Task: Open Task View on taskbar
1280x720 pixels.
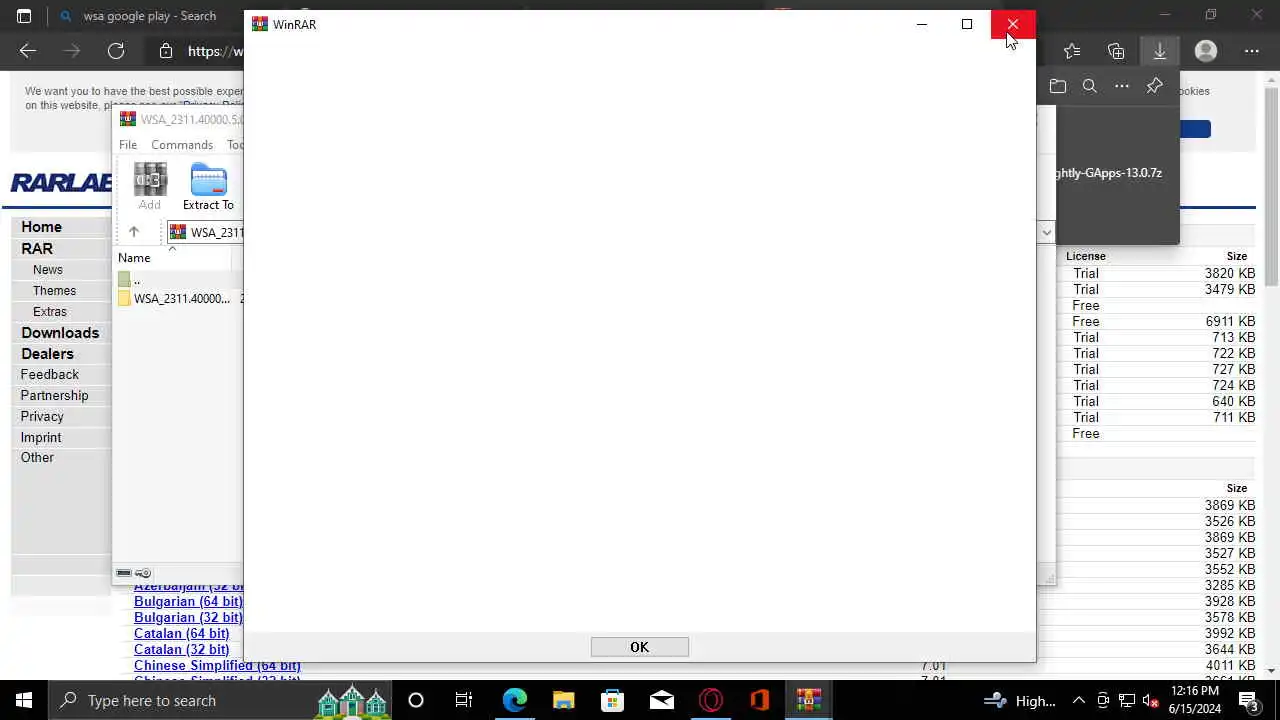Action: coord(464,700)
